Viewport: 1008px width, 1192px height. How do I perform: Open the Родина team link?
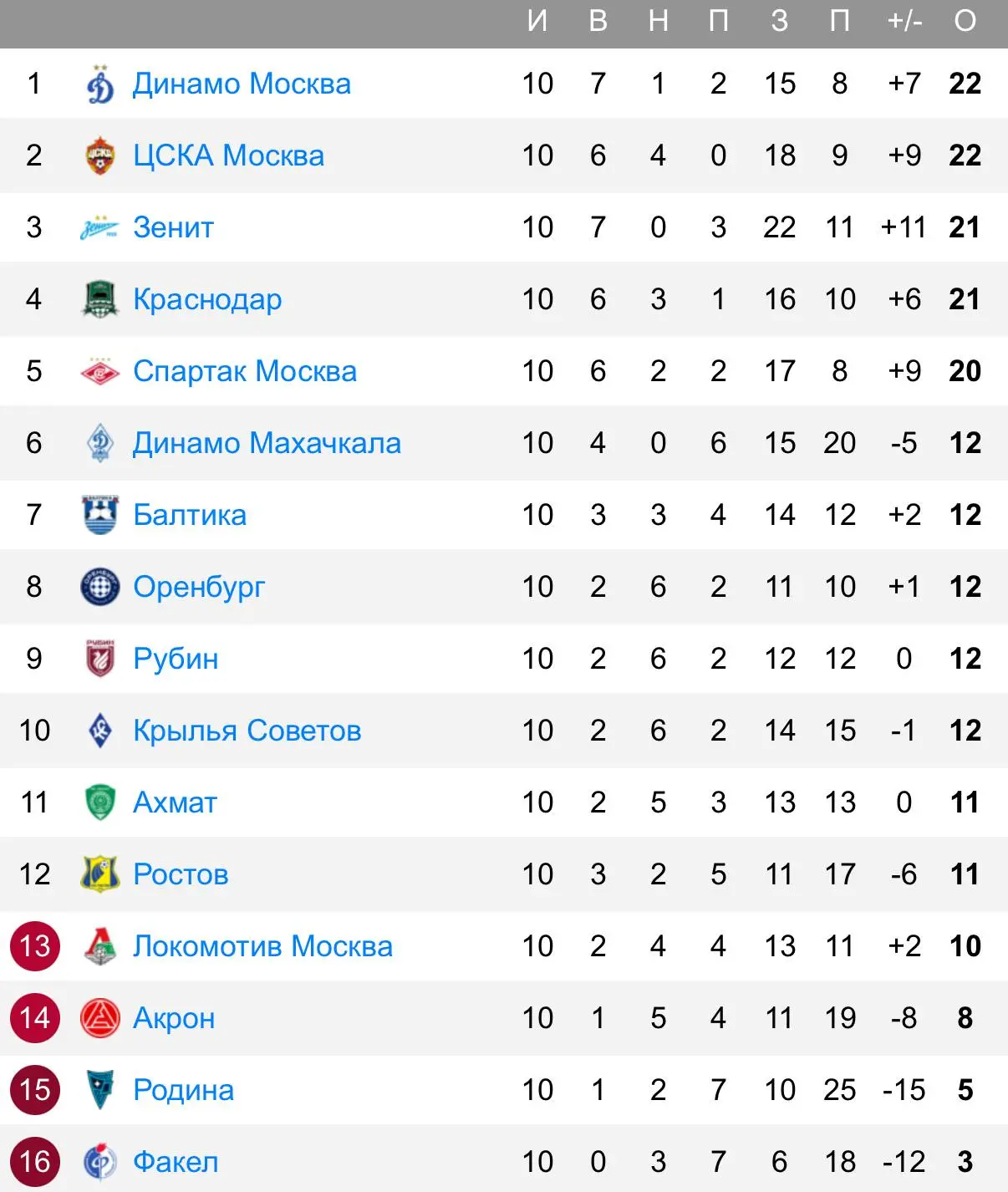[x=184, y=1090]
